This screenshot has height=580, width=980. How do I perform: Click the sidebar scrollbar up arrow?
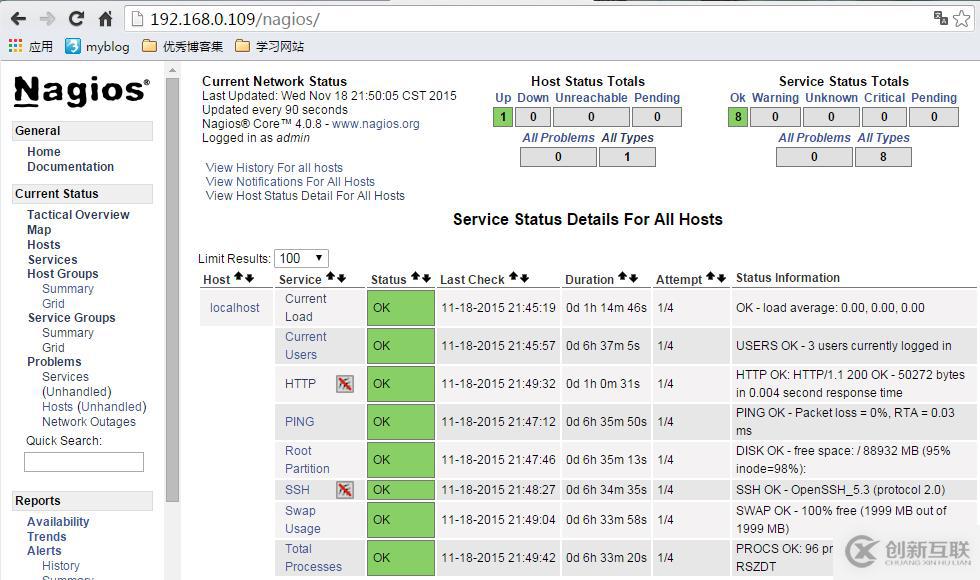click(172, 71)
